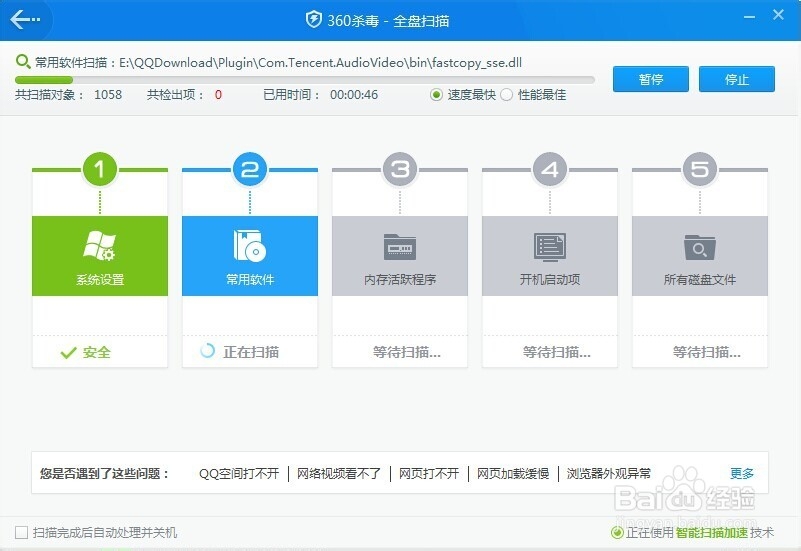Click the 360 shield logo in title

click(x=313, y=20)
